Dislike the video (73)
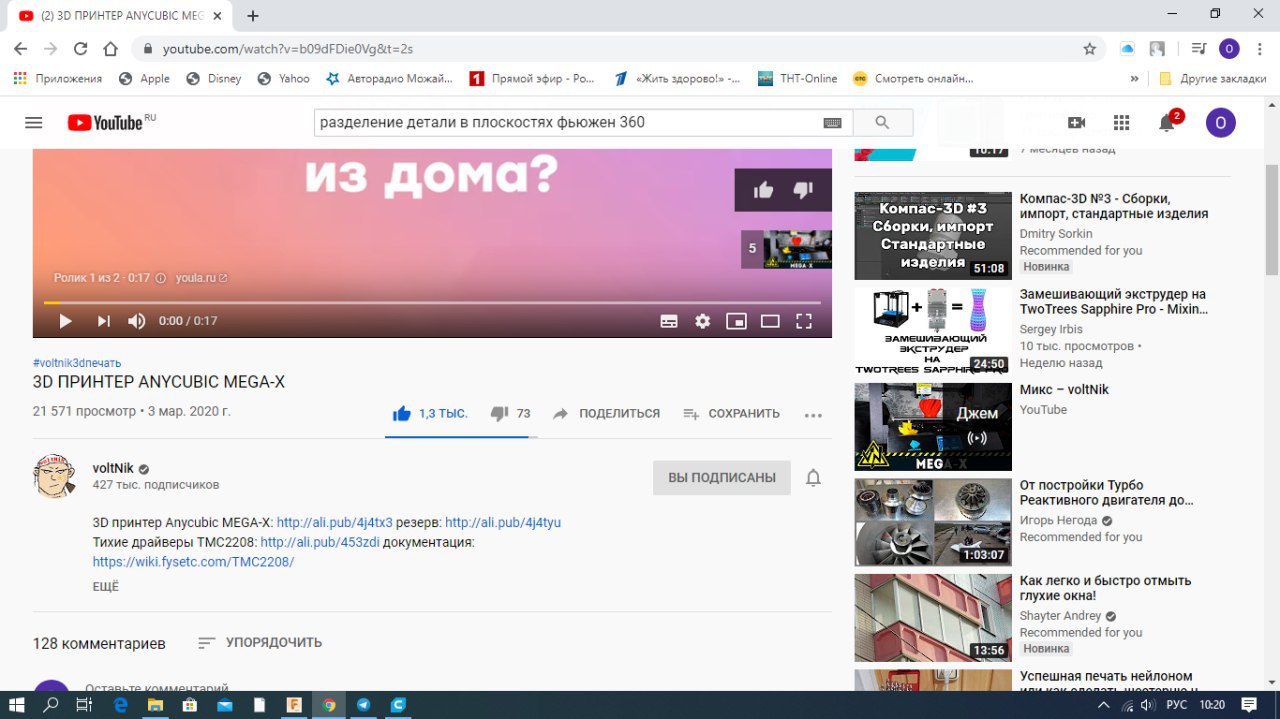The width and height of the screenshot is (1280, 719). point(510,413)
